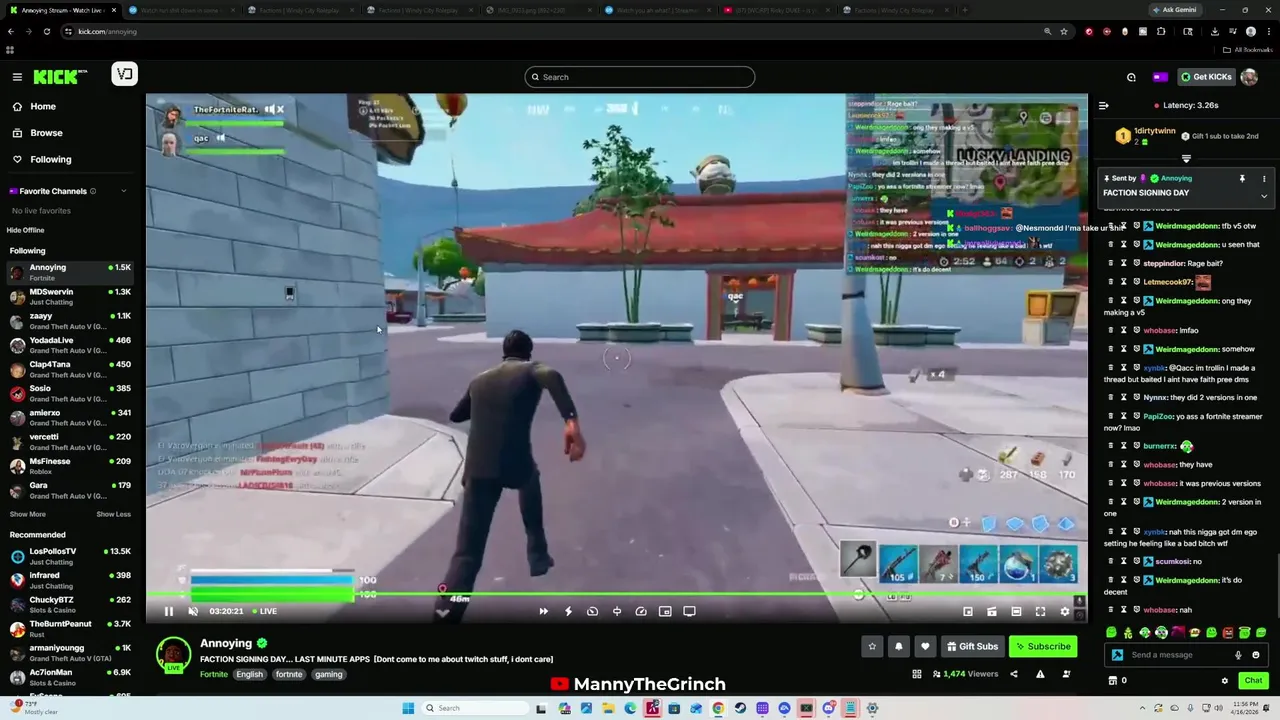This screenshot has width=1280, height=720.
Task: Click the English tag
Action: click(x=249, y=674)
